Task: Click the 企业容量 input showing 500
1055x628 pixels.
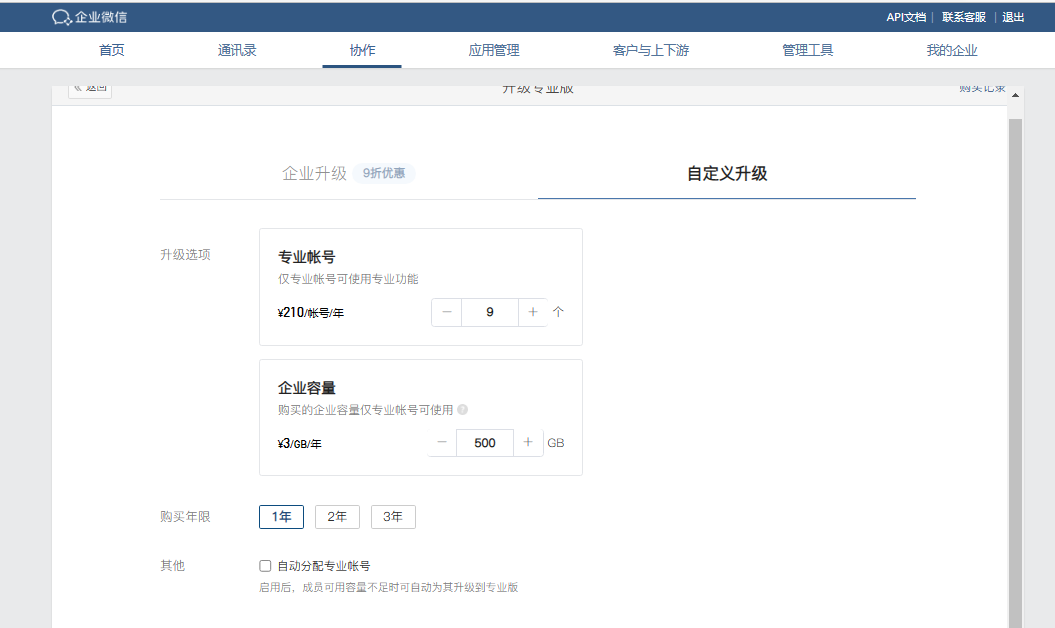Action: point(485,442)
